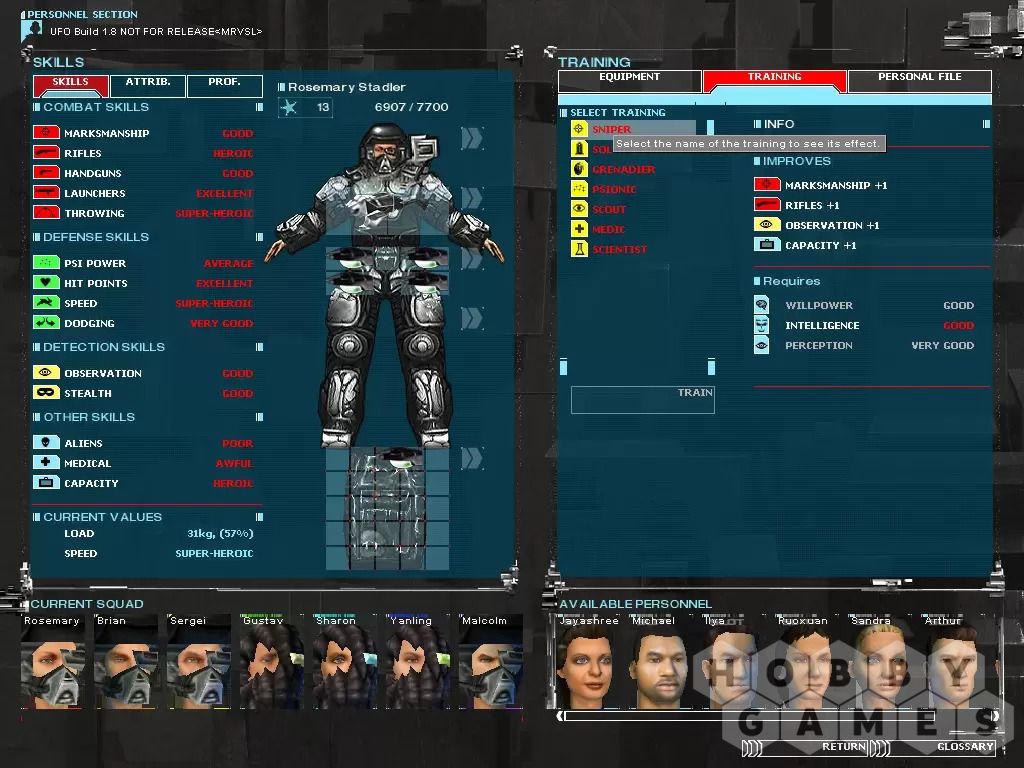
Task: Click the Psi Power skill icon
Action: (46, 263)
